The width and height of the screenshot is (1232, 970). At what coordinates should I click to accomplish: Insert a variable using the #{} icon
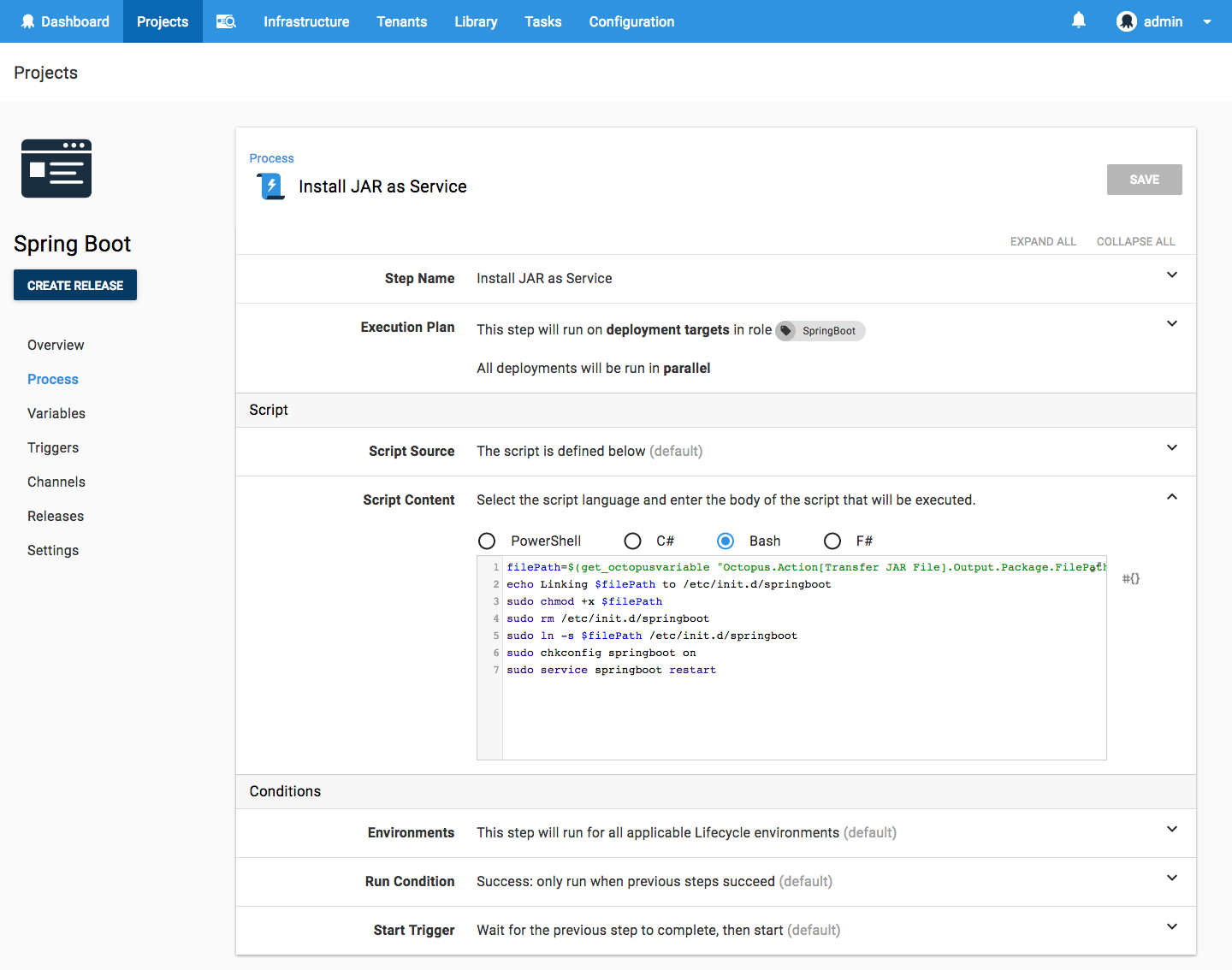pos(1130,578)
